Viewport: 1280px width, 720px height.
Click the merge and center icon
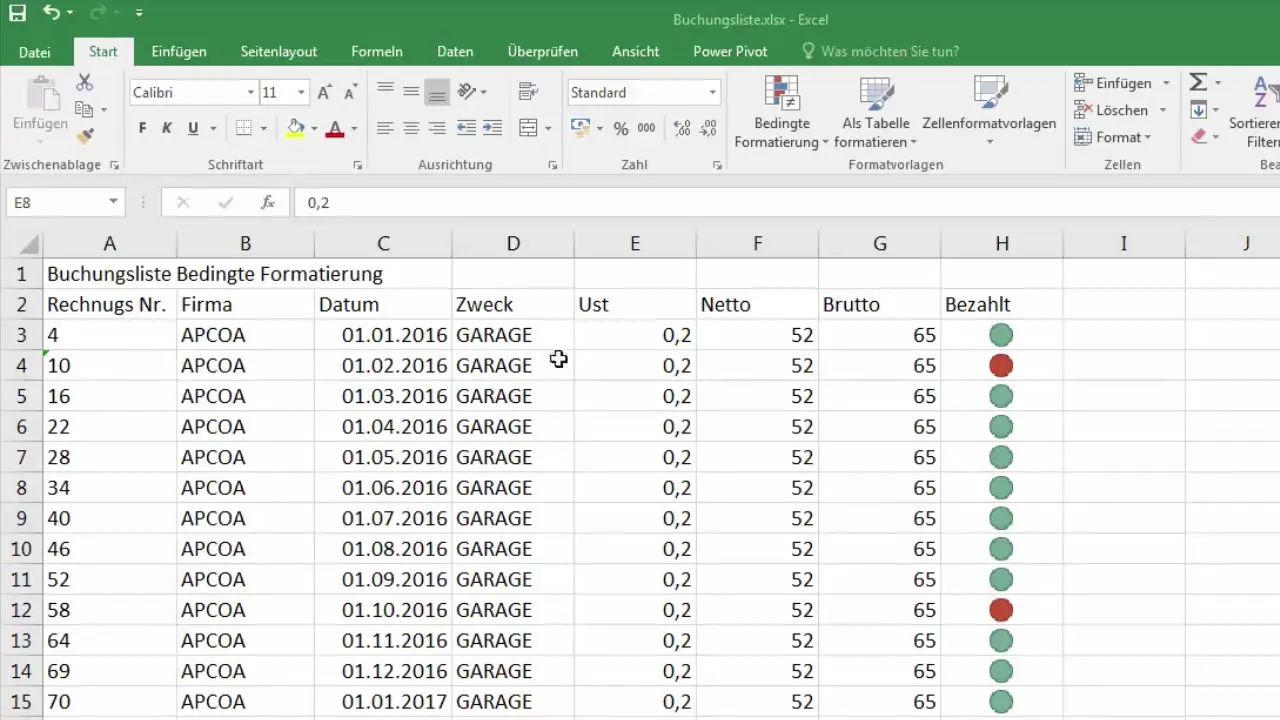529,128
